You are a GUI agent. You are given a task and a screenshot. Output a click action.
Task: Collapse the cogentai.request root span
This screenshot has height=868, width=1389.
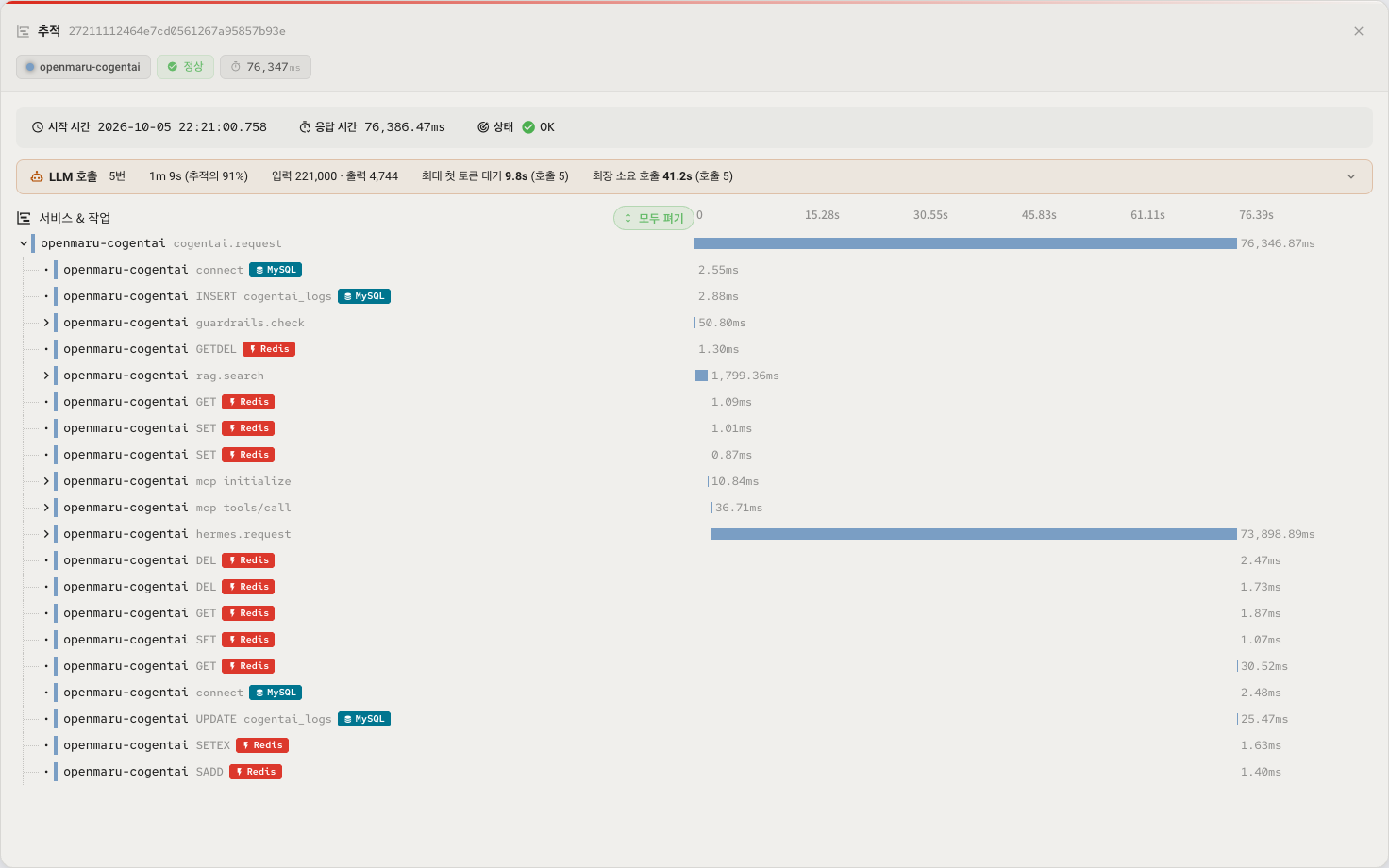pyautogui.click(x=24, y=243)
